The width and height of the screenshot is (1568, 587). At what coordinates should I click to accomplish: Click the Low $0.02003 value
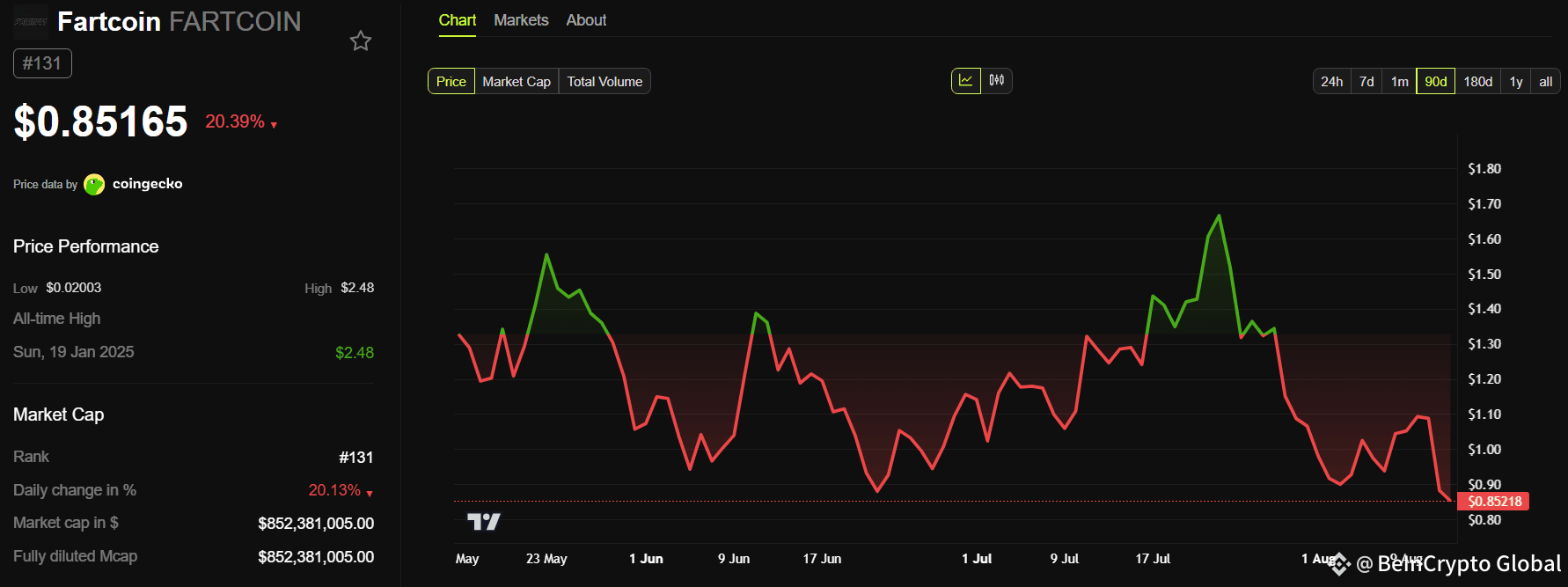click(x=74, y=288)
